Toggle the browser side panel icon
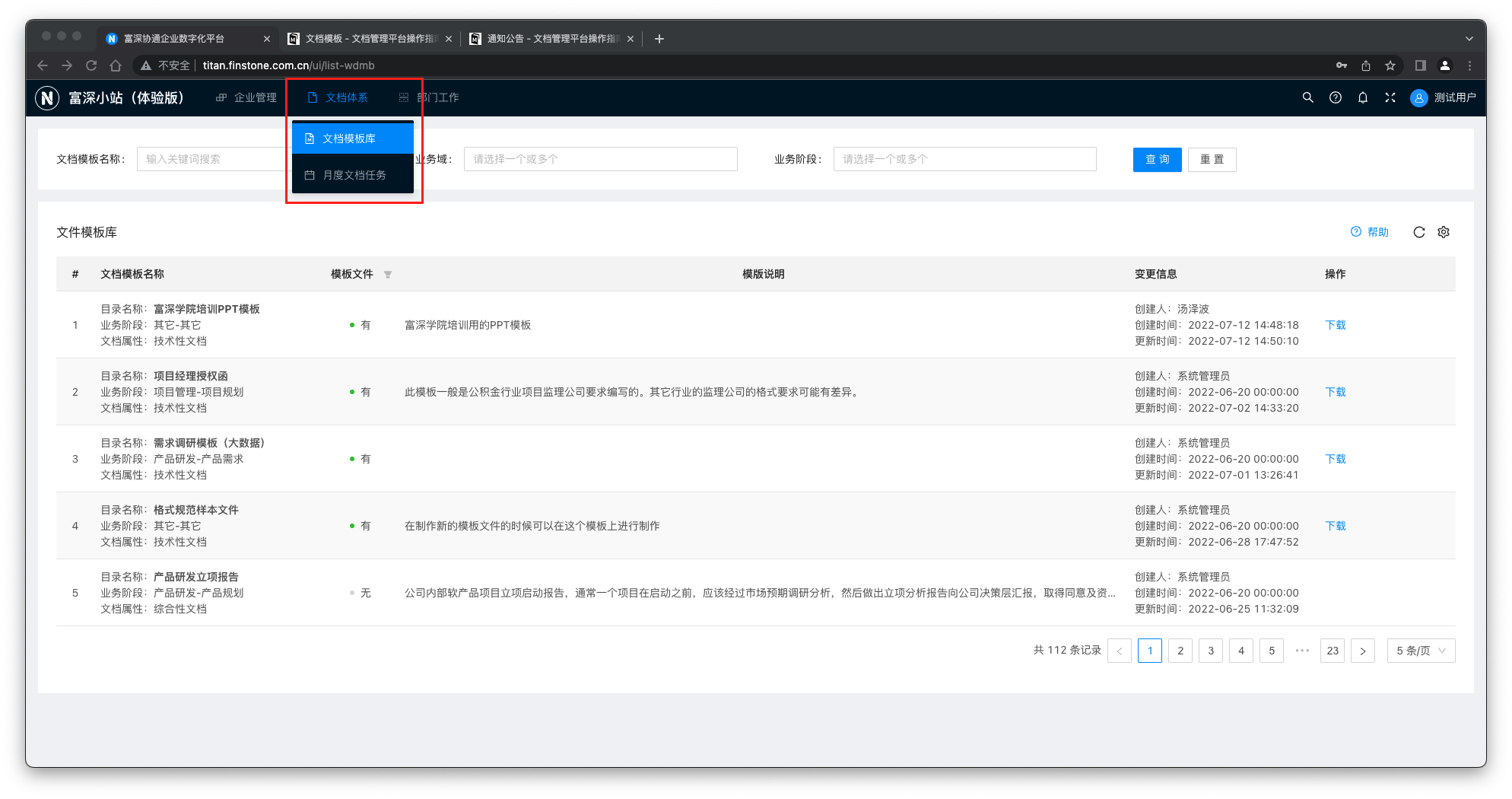The width and height of the screenshot is (1512, 799). tap(1420, 65)
